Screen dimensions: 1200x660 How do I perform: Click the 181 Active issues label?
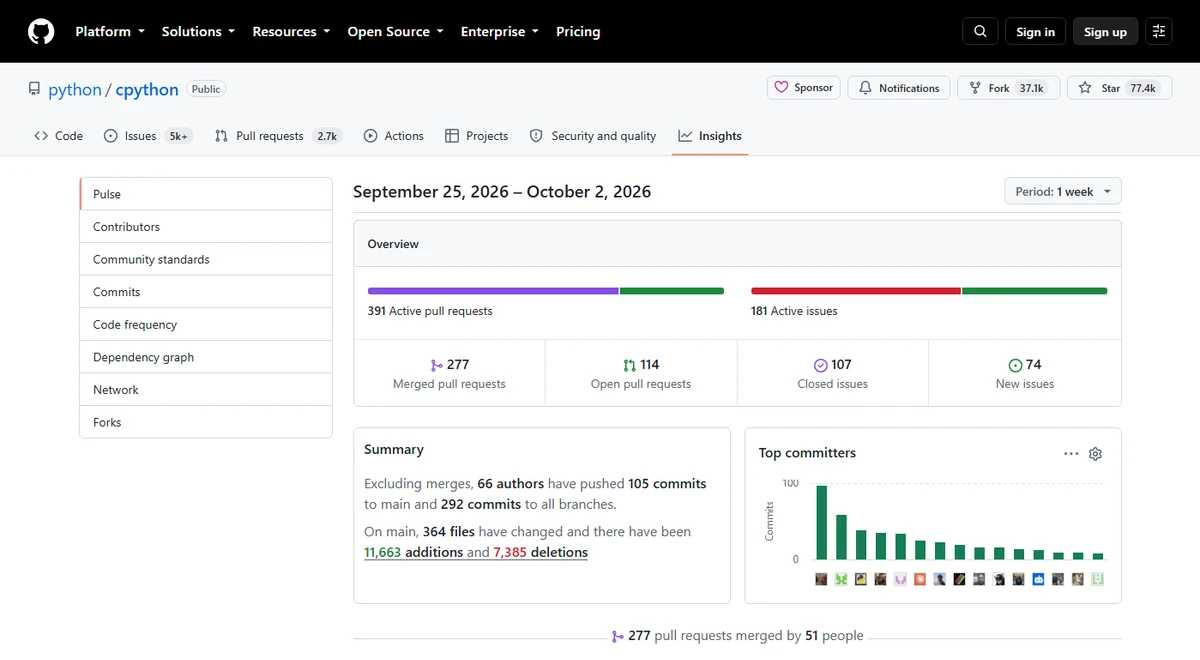794,311
